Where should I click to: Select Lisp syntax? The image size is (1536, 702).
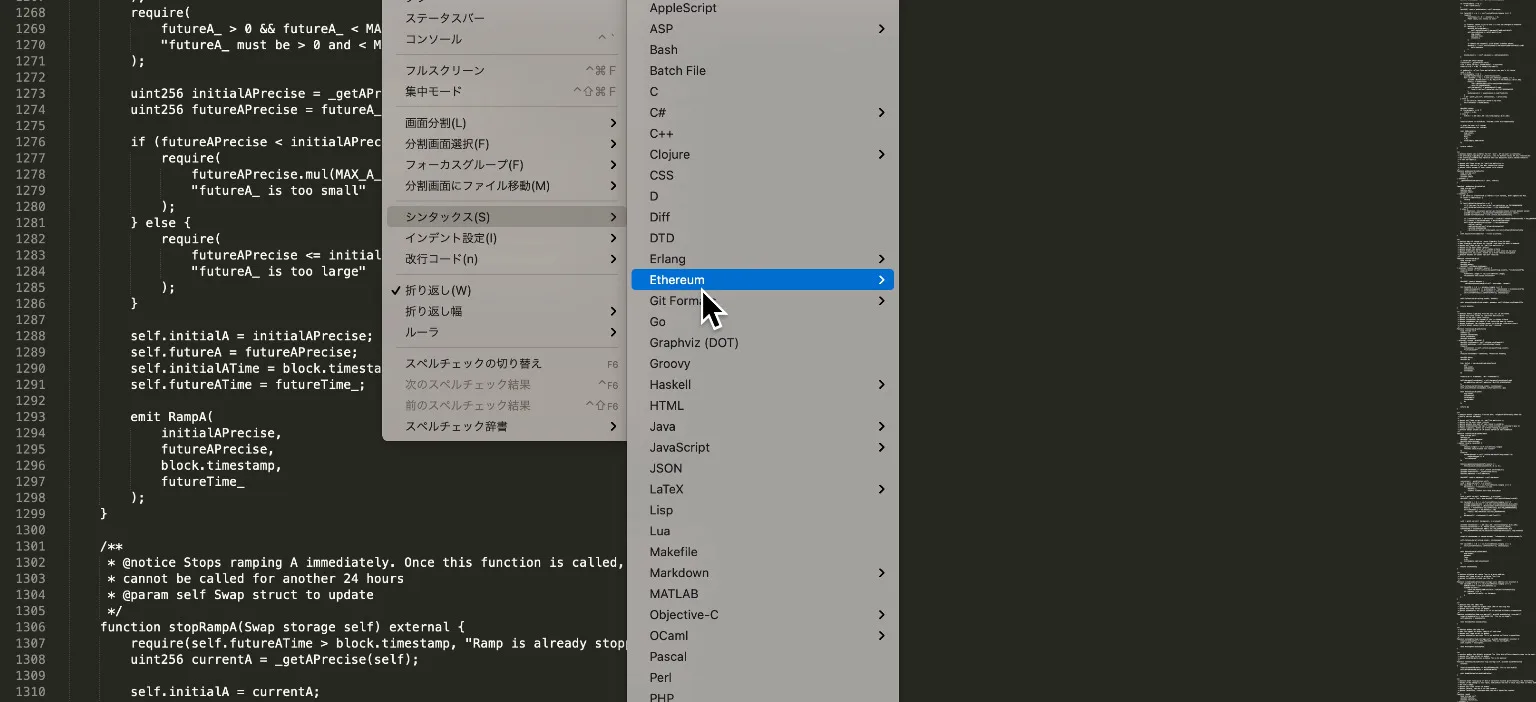(x=763, y=511)
